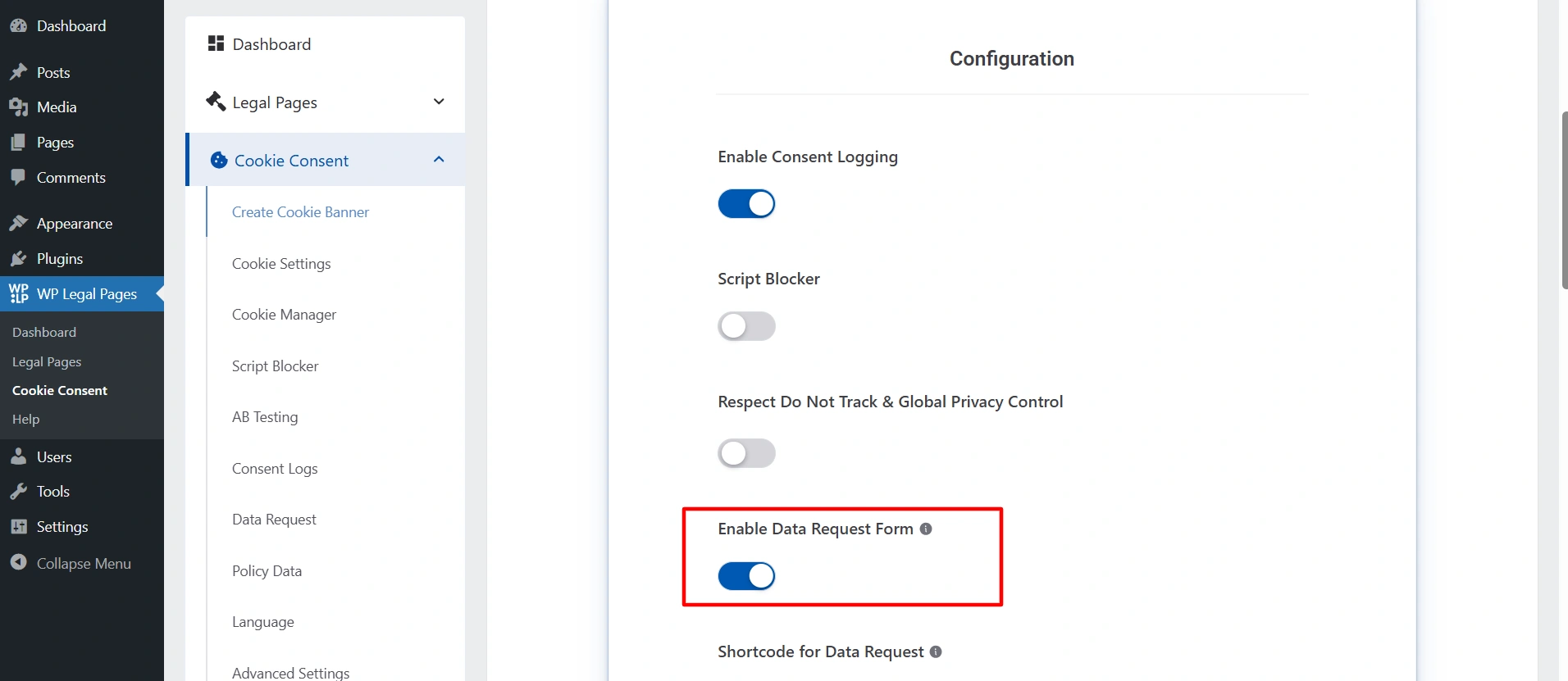This screenshot has width=1568, height=681.
Task: Turn on the Script Blocker toggle
Action: tap(746, 326)
